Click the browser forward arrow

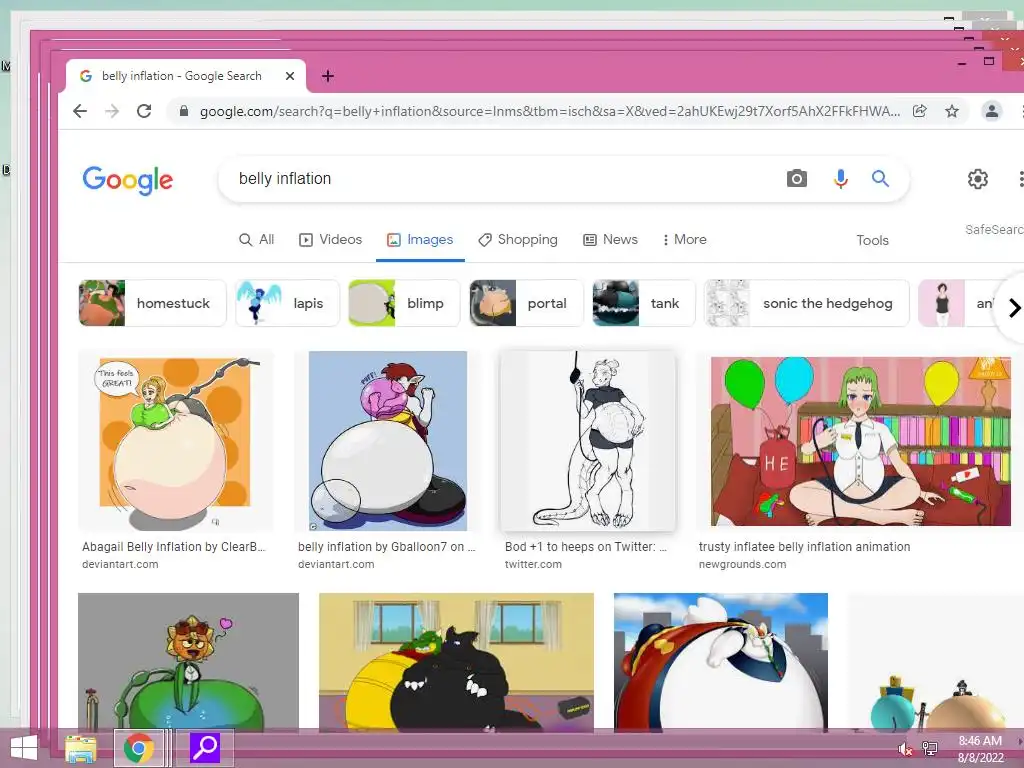click(x=112, y=111)
